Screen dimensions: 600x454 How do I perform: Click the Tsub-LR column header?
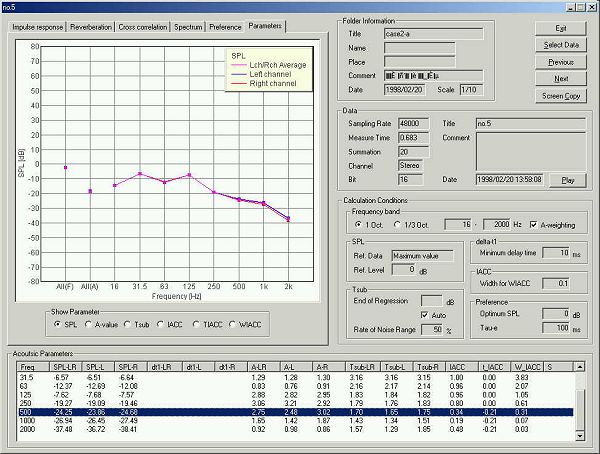click(364, 367)
